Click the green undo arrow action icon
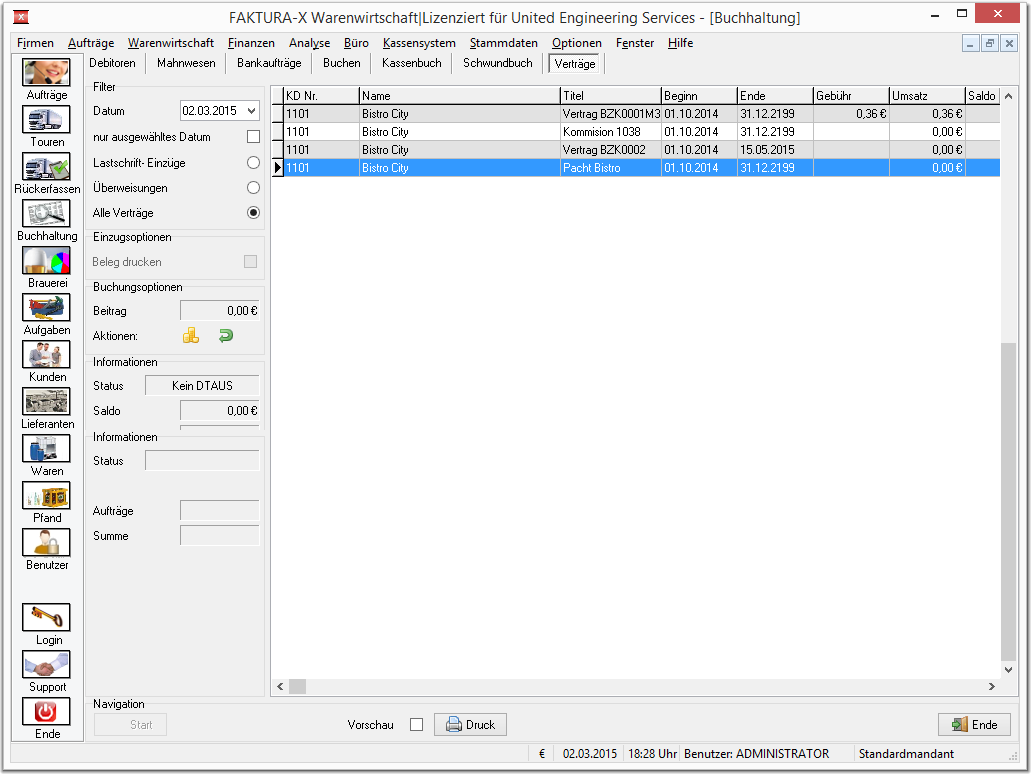Viewport: 1031px width, 774px height. pyautogui.click(x=226, y=335)
